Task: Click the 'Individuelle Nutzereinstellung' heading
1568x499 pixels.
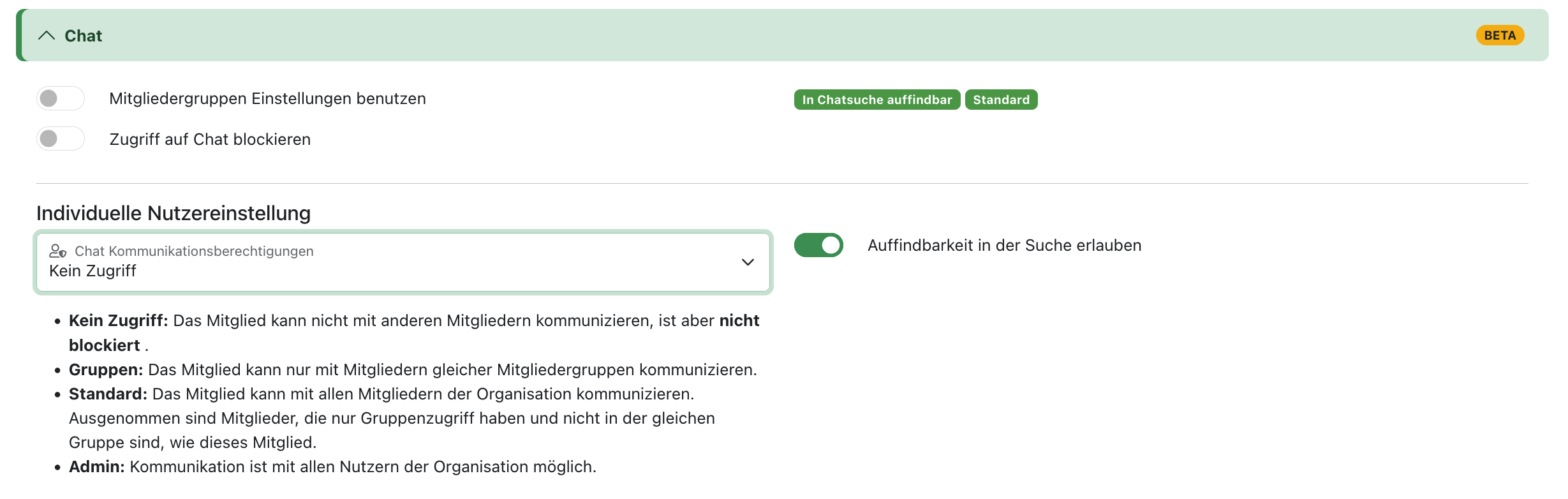Action: coord(174,213)
